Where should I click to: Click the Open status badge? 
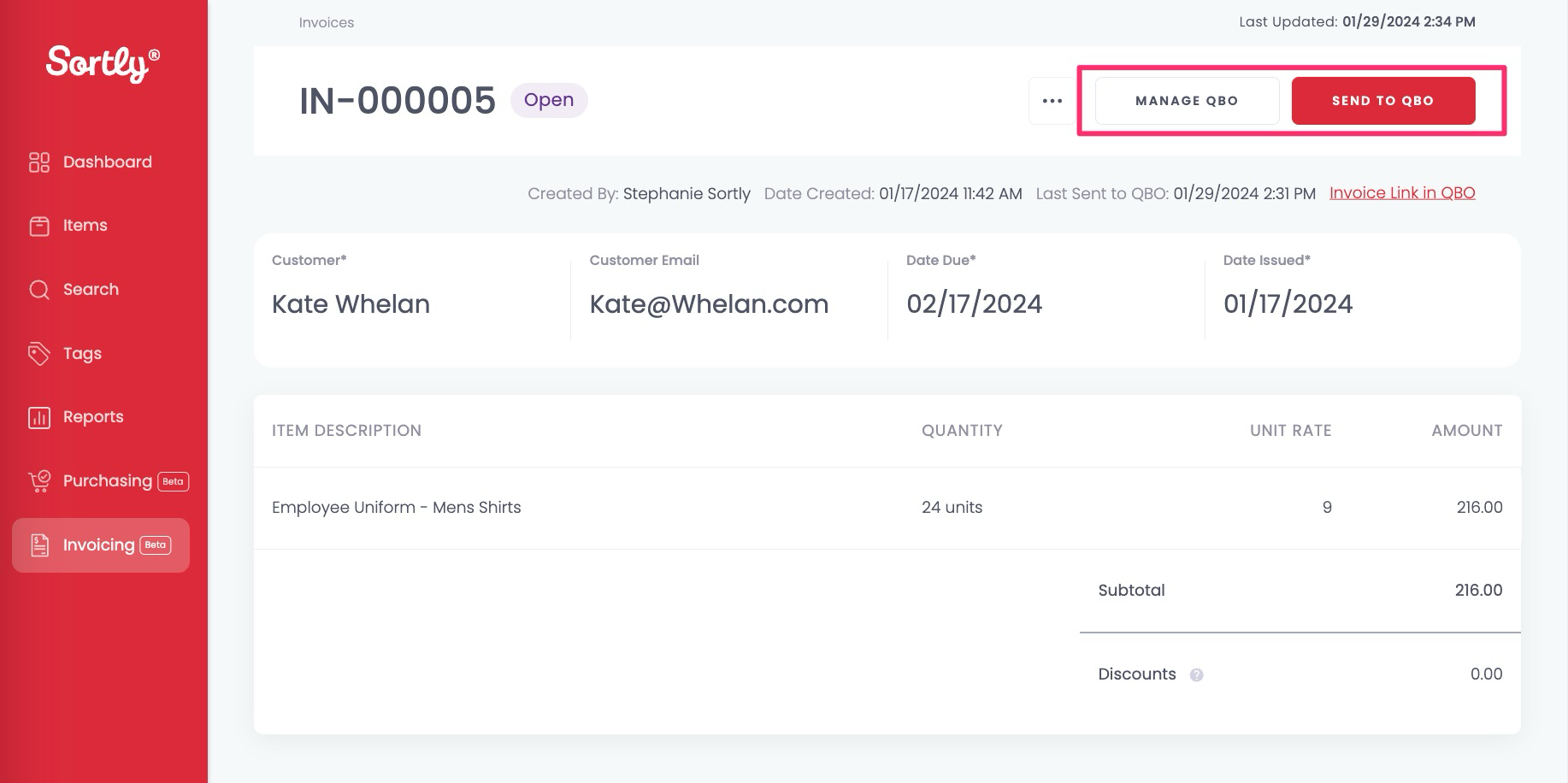pyautogui.click(x=549, y=100)
